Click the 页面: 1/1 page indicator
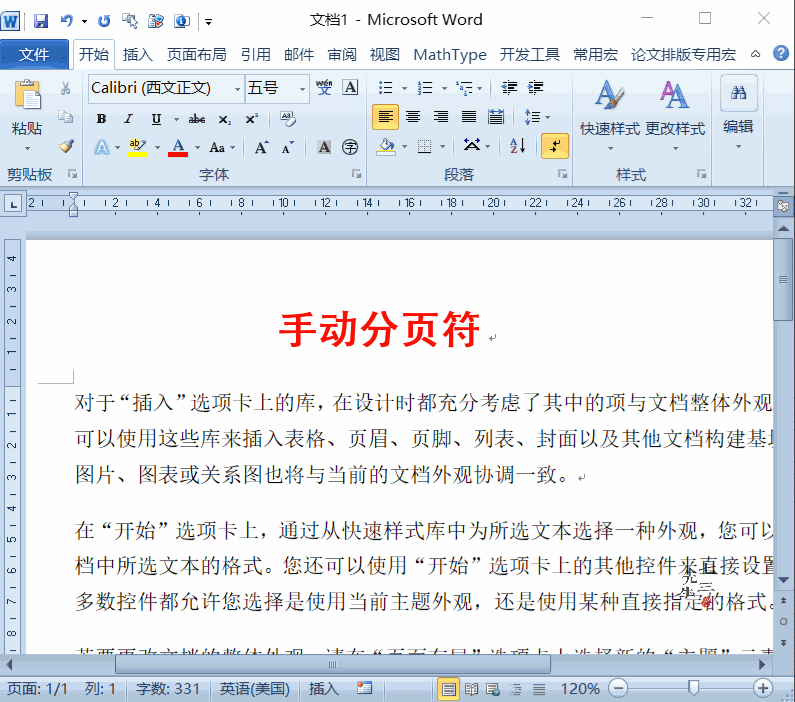Viewport: 795px width, 702px height. (x=37, y=688)
